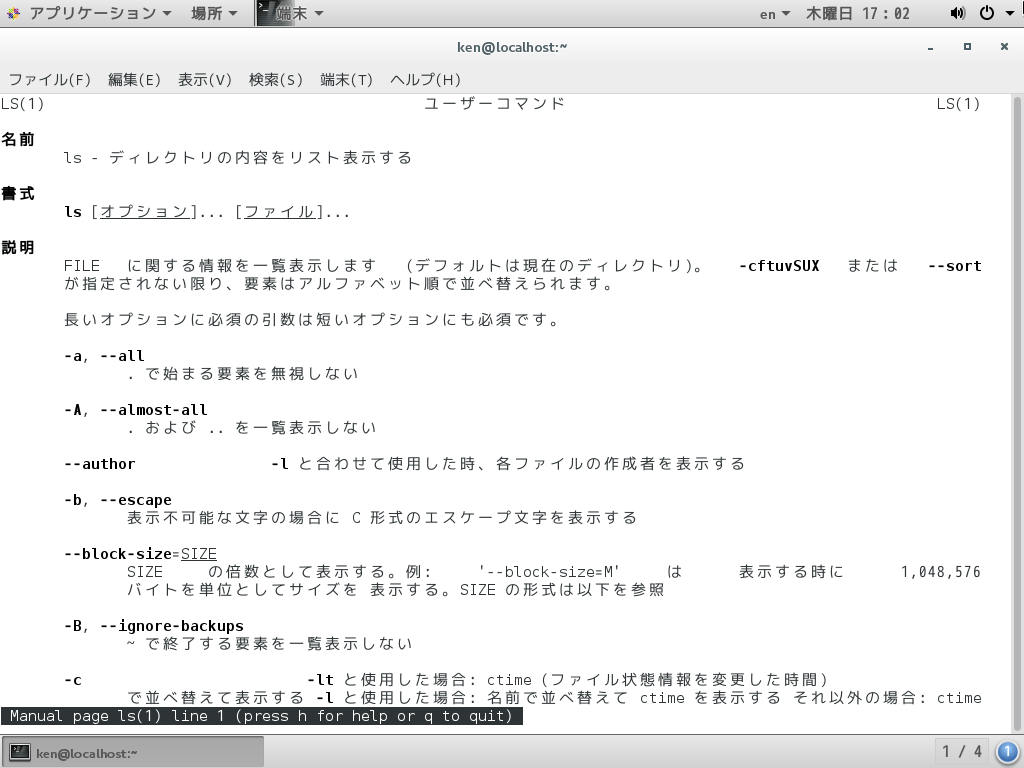This screenshot has width=1024, height=768.
Task: Click the blue notification badge icon
Action: [1006, 752]
